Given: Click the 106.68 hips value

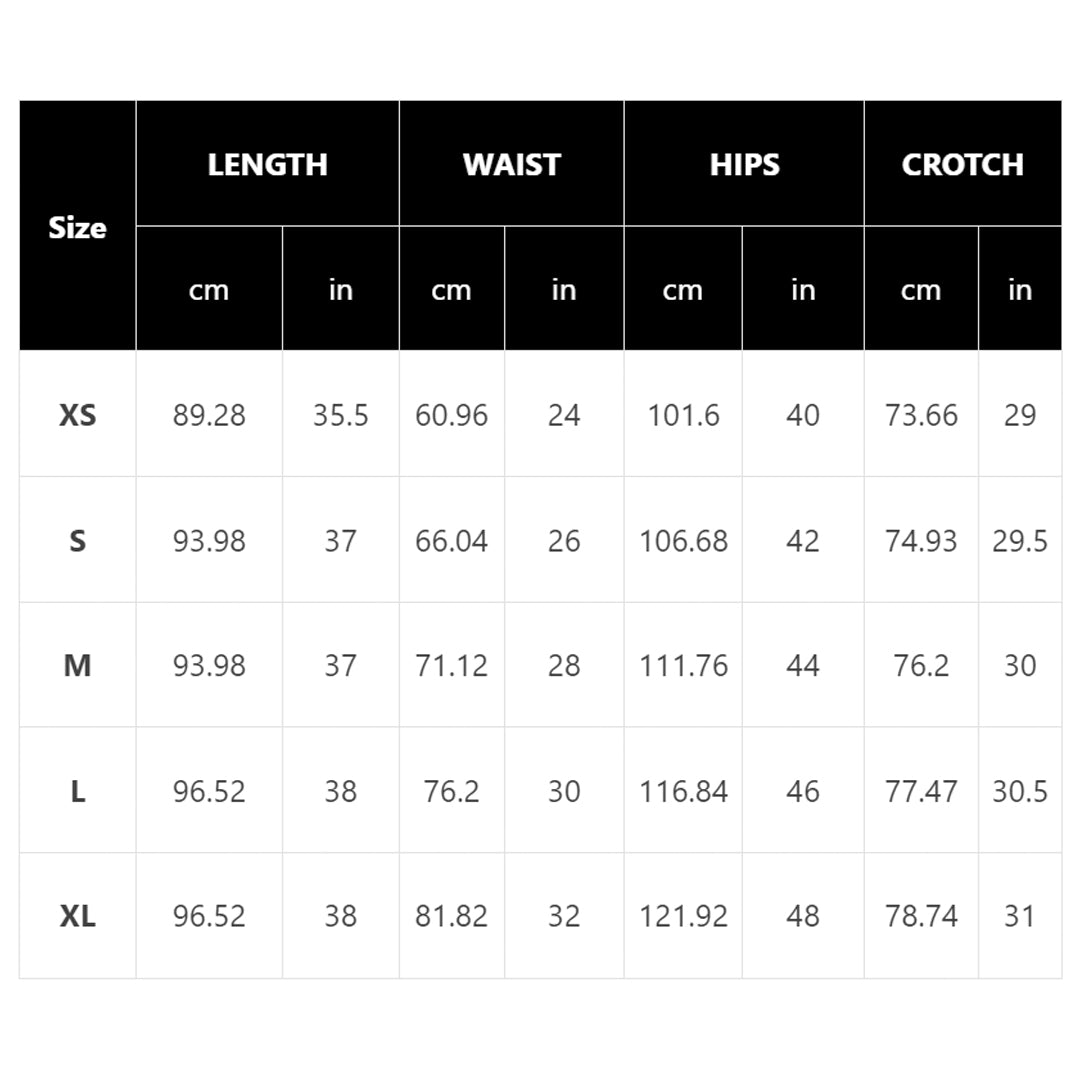Looking at the screenshot, I should (x=684, y=541).
